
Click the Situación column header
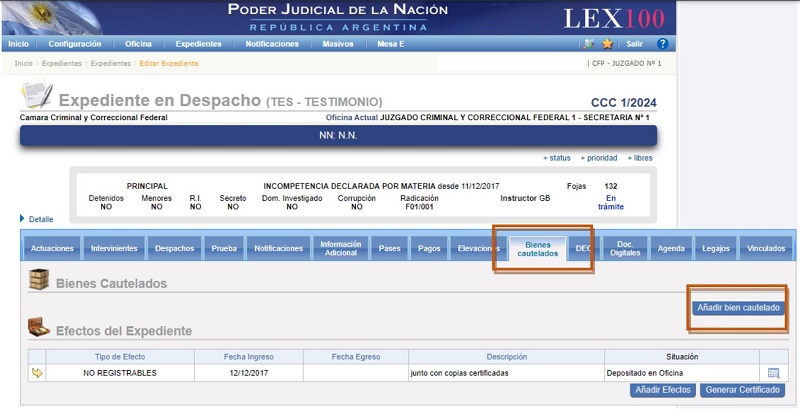[682, 357]
